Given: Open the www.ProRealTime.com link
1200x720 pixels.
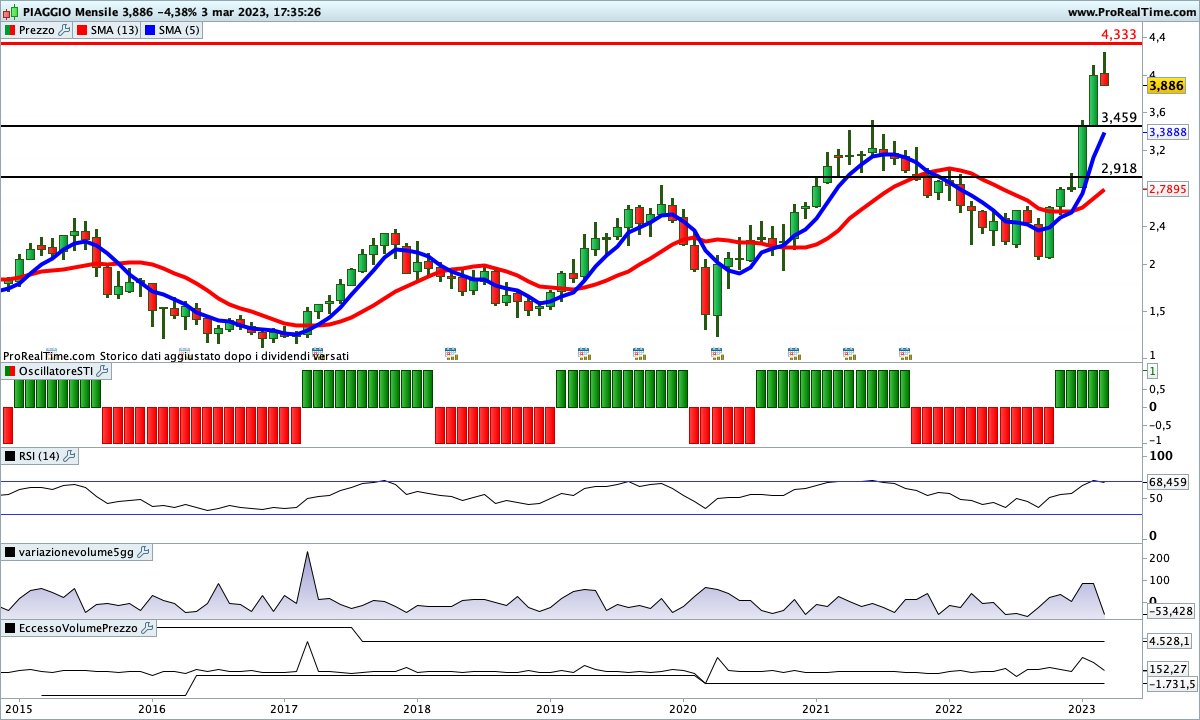Looking at the screenshot, I should (1132, 12).
